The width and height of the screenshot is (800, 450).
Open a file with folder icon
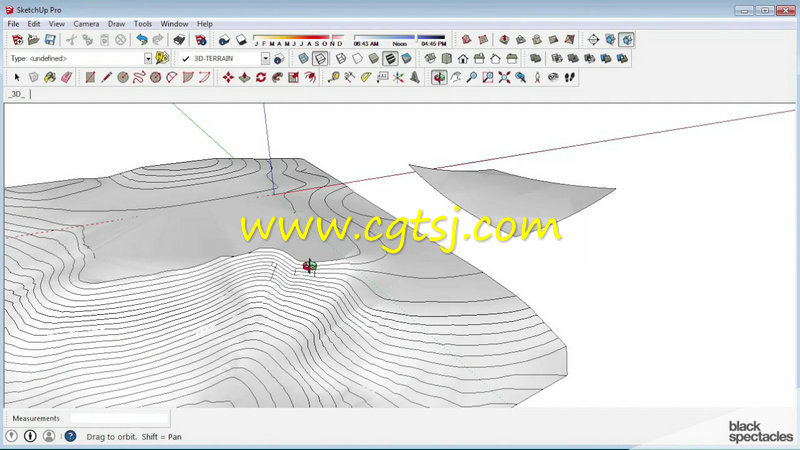[34, 39]
